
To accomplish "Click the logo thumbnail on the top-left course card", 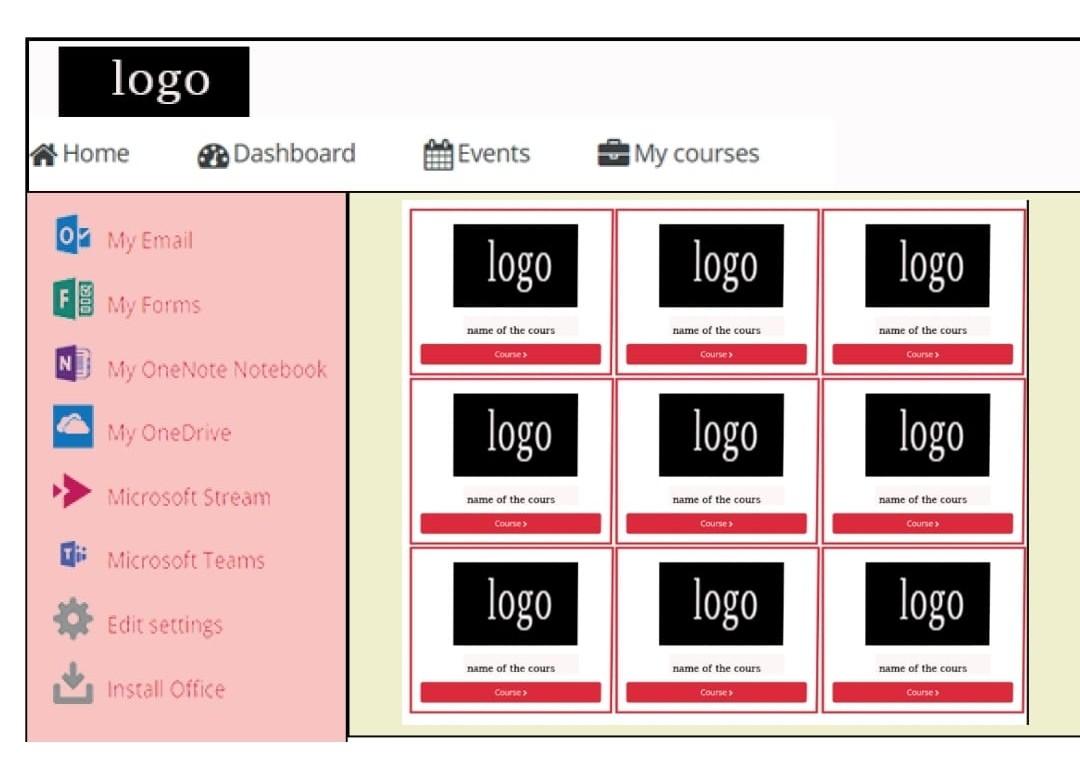I will pyautogui.click(x=516, y=263).
